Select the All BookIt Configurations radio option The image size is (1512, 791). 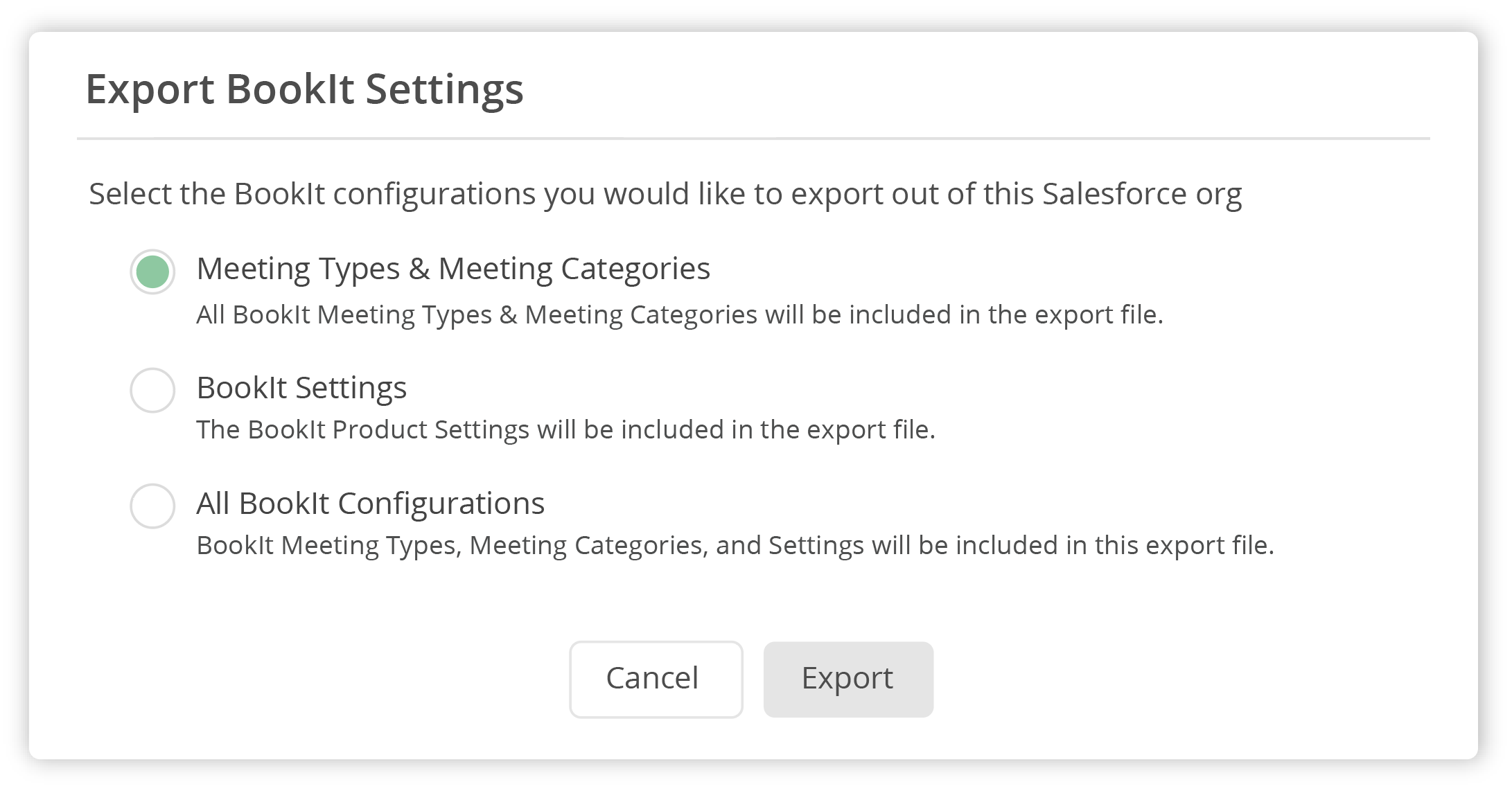tap(152, 506)
